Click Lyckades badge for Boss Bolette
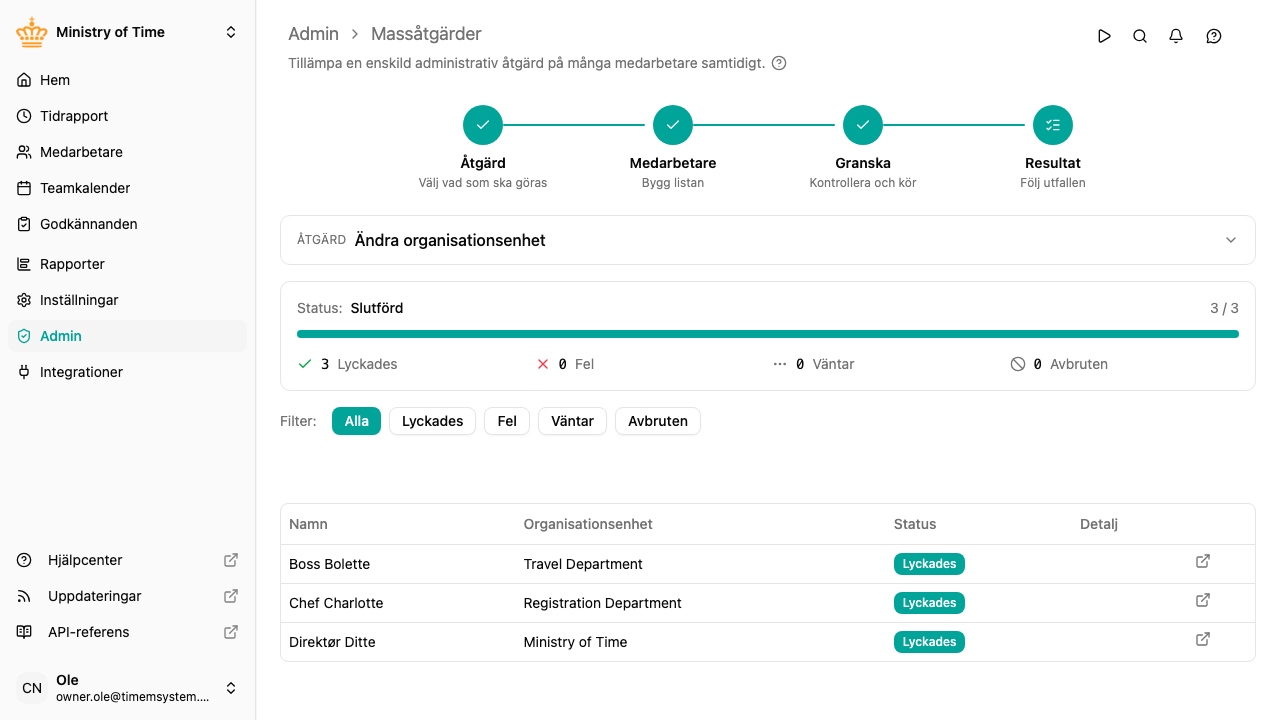Image resolution: width=1280 pixels, height=720 pixels. tap(929, 564)
